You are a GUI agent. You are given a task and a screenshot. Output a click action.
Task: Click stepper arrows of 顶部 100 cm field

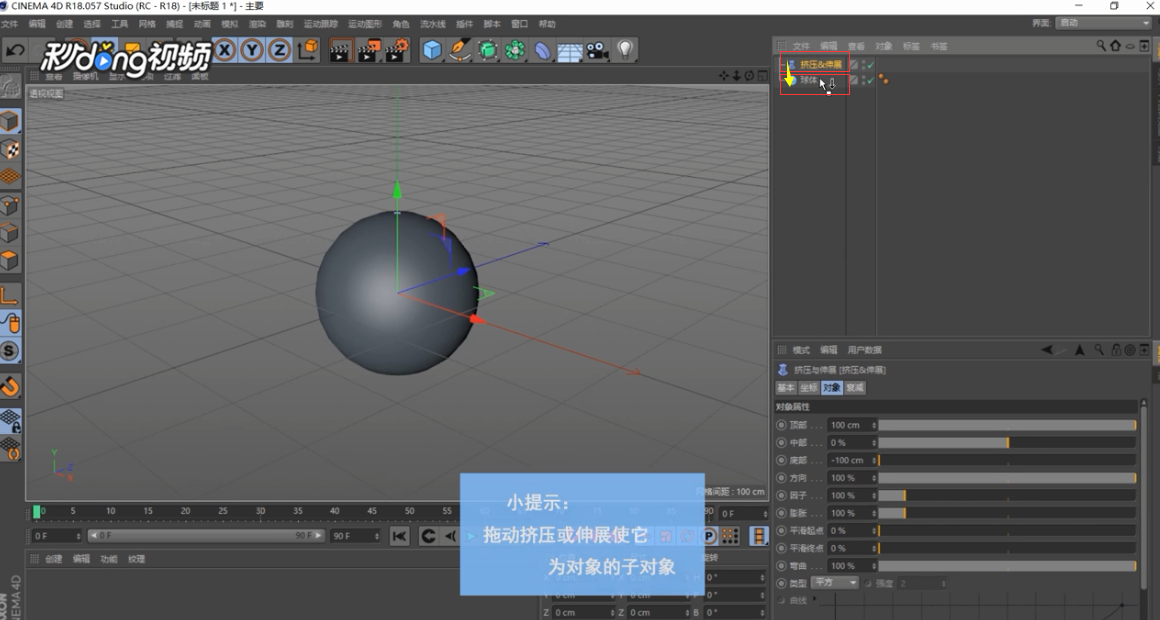click(874, 425)
